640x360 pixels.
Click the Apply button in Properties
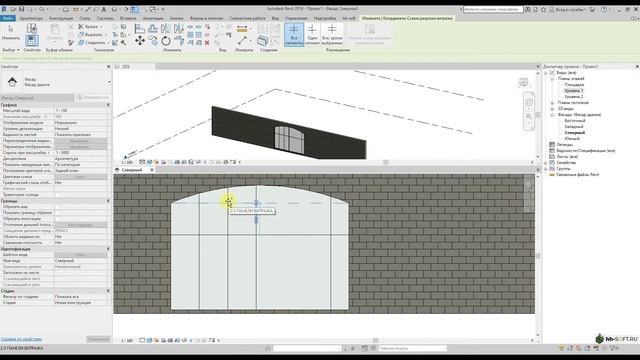click(98, 339)
